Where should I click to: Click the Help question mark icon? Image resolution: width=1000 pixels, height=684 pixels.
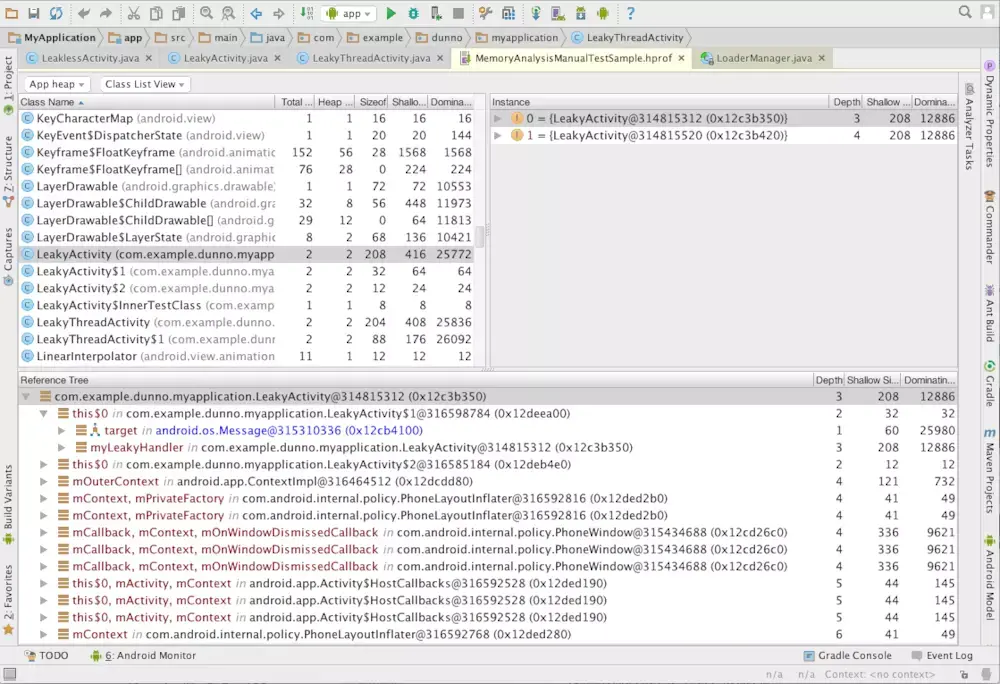coord(630,13)
